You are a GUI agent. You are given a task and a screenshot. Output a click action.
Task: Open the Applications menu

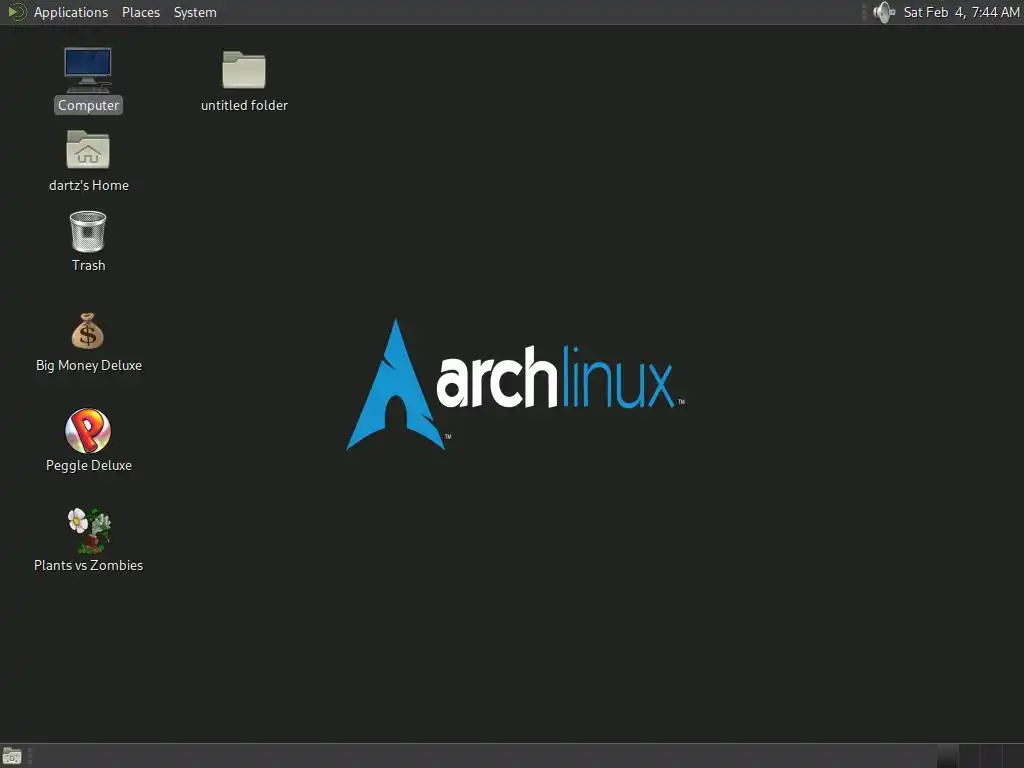click(x=71, y=12)
